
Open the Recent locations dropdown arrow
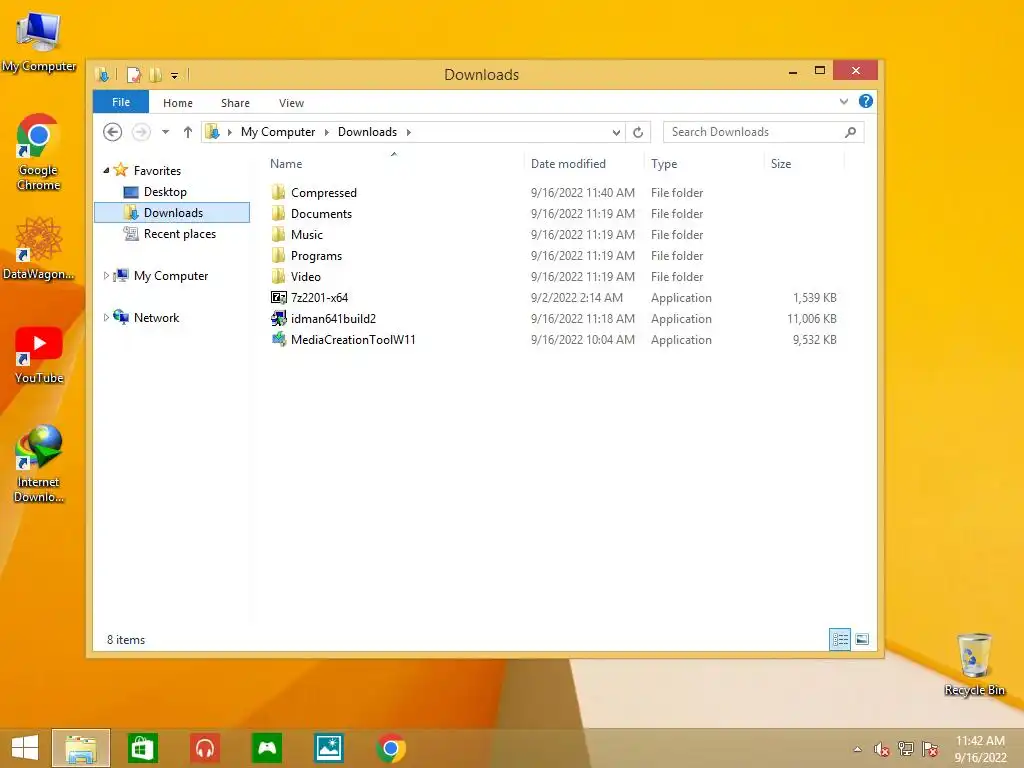point(166,132)
